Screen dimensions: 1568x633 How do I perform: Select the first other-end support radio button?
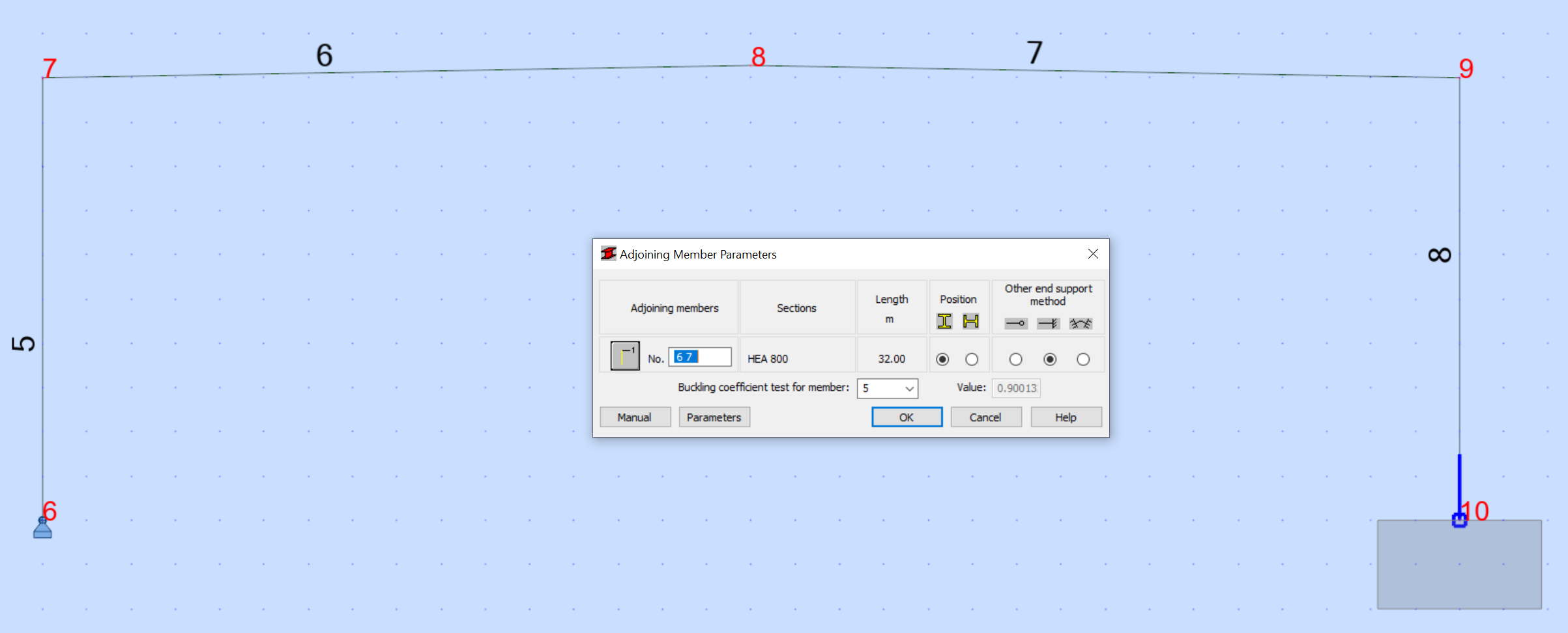(1015, 359)
